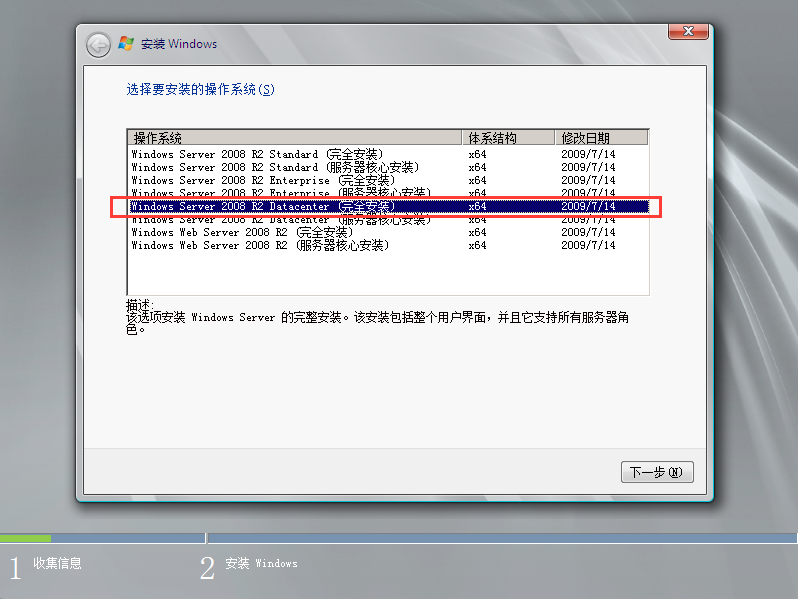Image resolution: width=799 pixels, height=600 pixels.
Task: Click the x64 cell of Web Server 完全安装 row
Action: [x=477, y=232]
